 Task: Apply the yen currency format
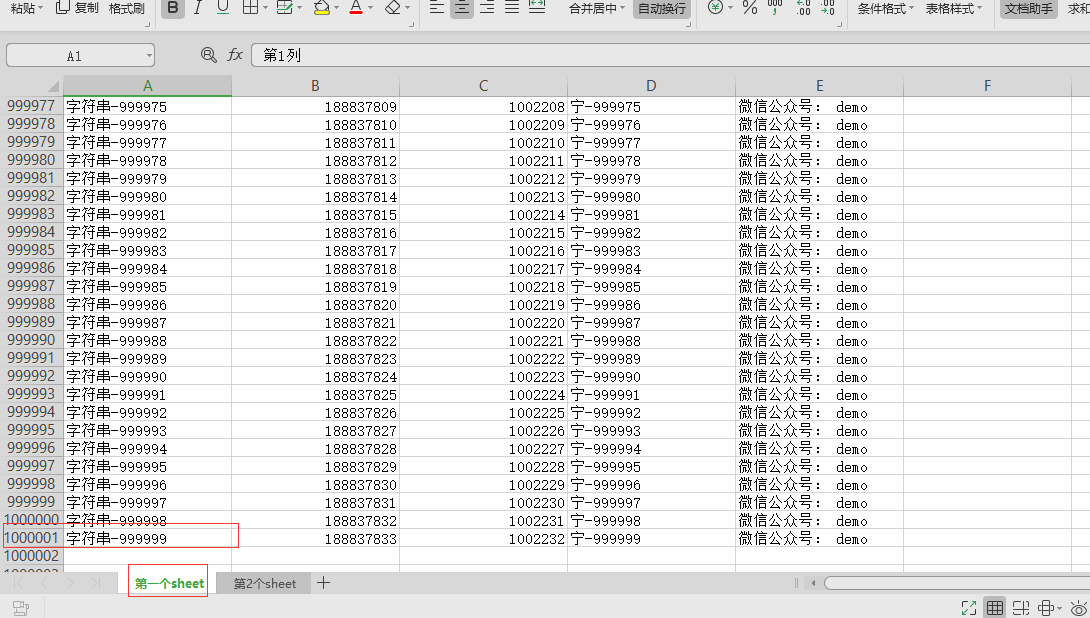(x=715, y=8)
